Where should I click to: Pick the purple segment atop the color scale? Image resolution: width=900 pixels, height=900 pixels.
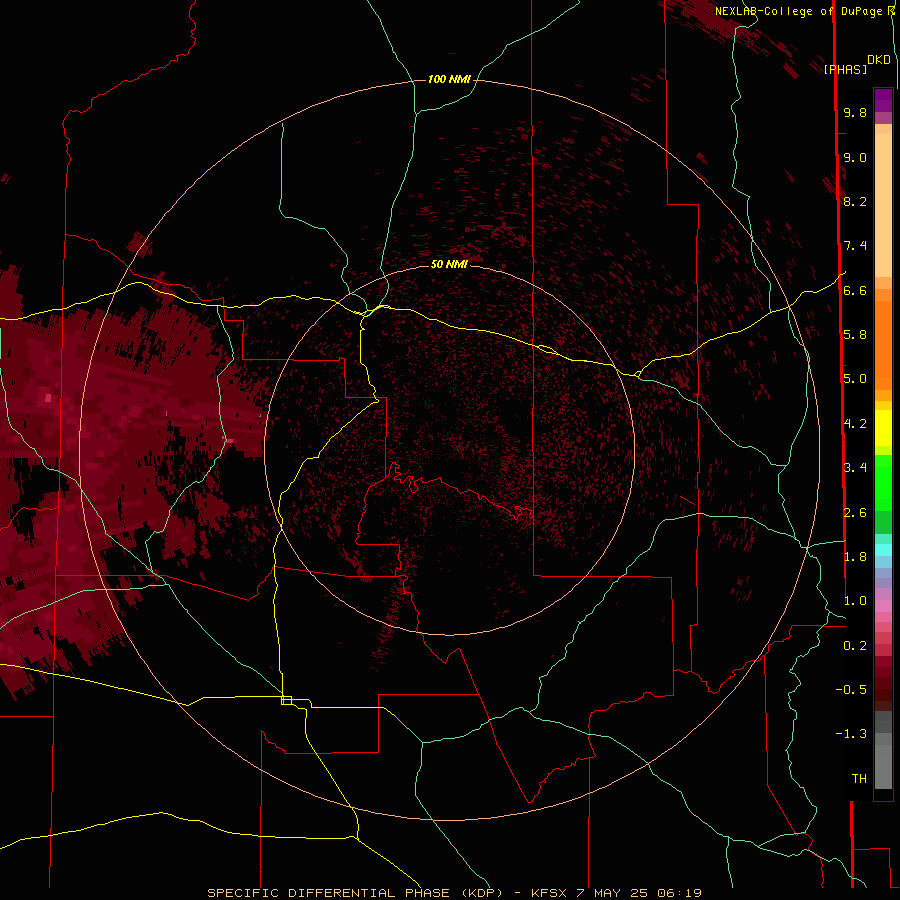pyautogui.click(x=883, y=100)
